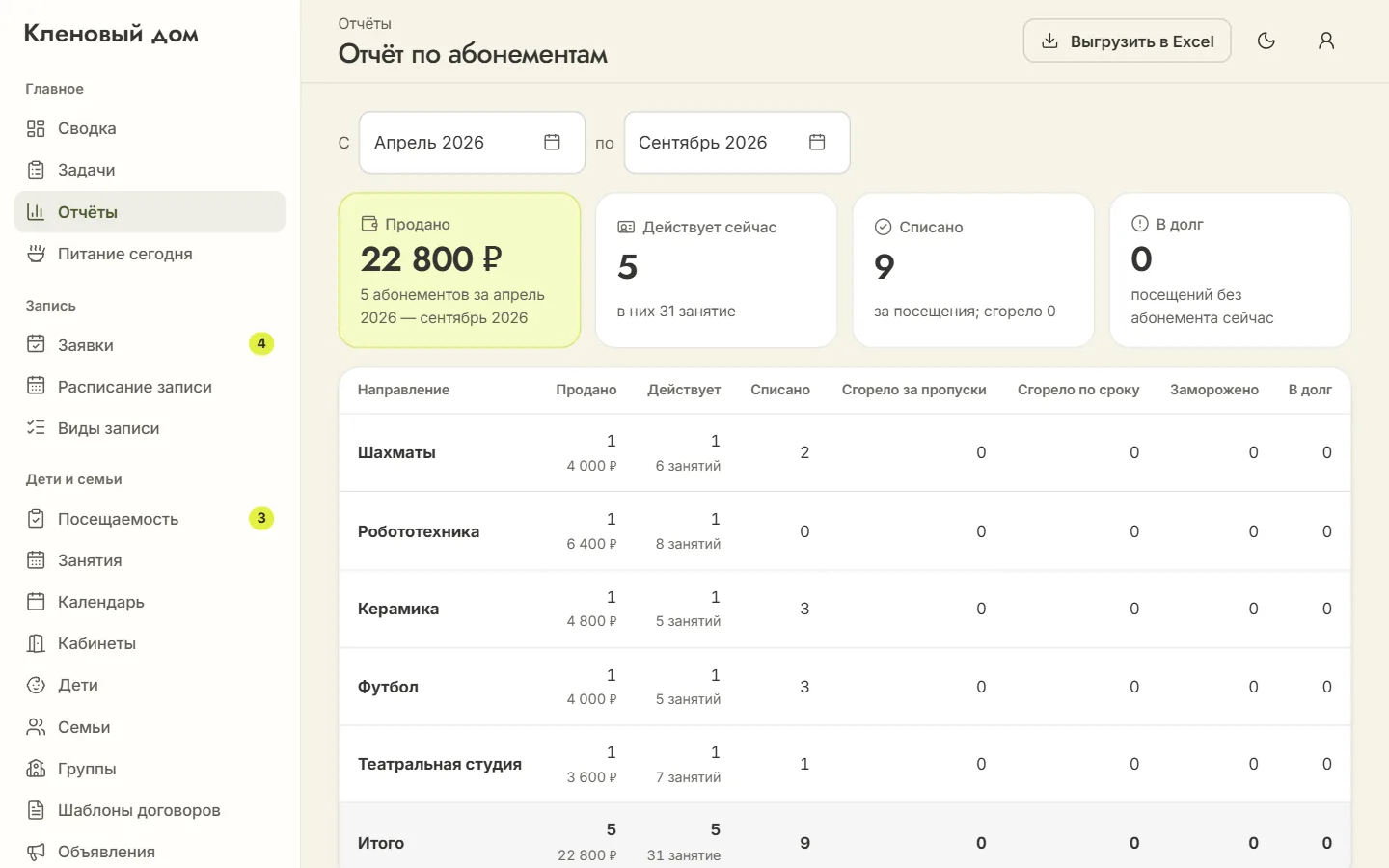Click the Сгорело по сроку column header
Viewport: 1389px width, 868px height.
coord(1078,390)
